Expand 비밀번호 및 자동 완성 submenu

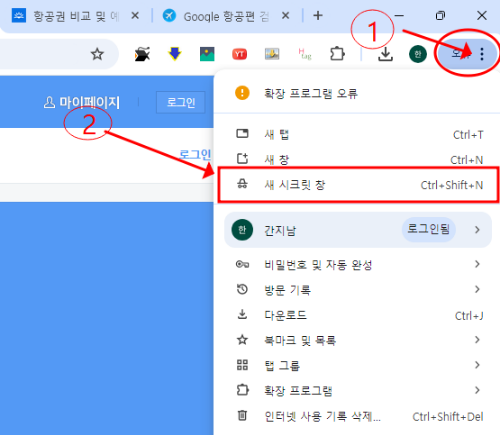(358, 265)
